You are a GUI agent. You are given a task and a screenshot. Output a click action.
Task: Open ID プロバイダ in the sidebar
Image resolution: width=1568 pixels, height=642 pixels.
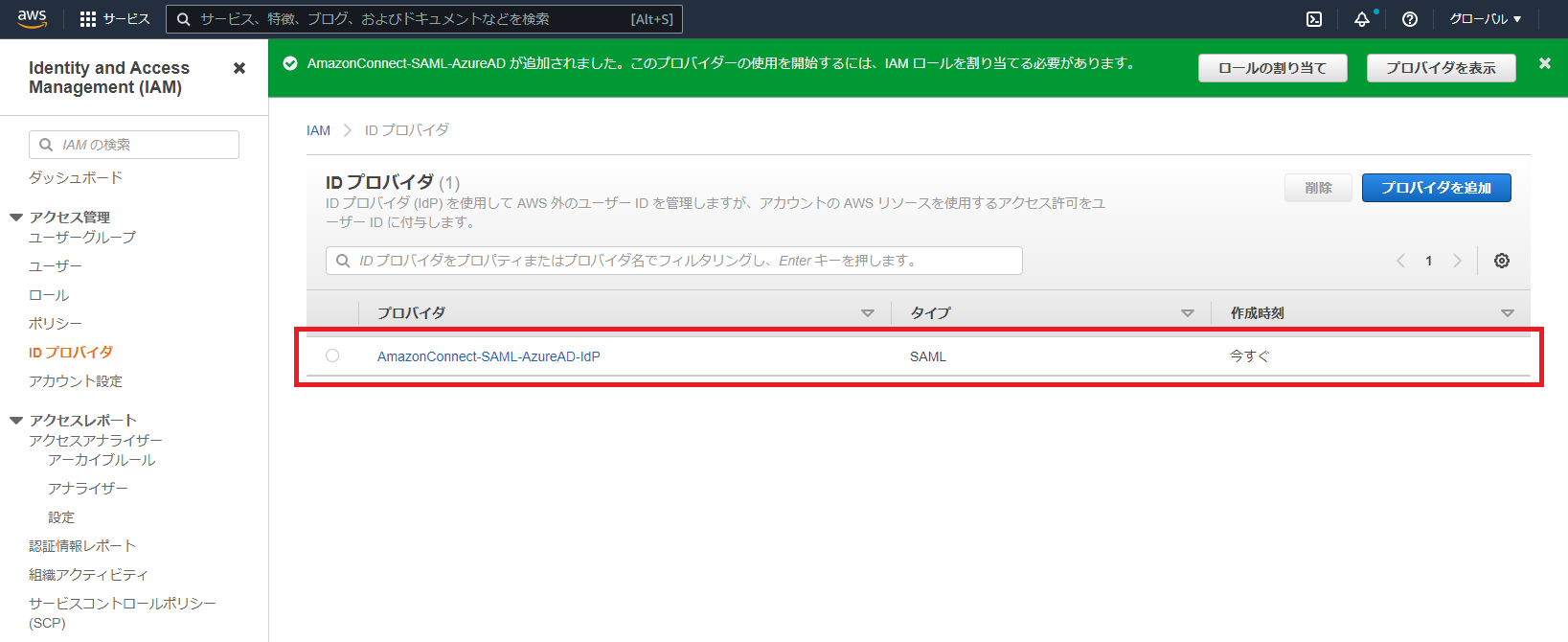[x=71, y=353]
